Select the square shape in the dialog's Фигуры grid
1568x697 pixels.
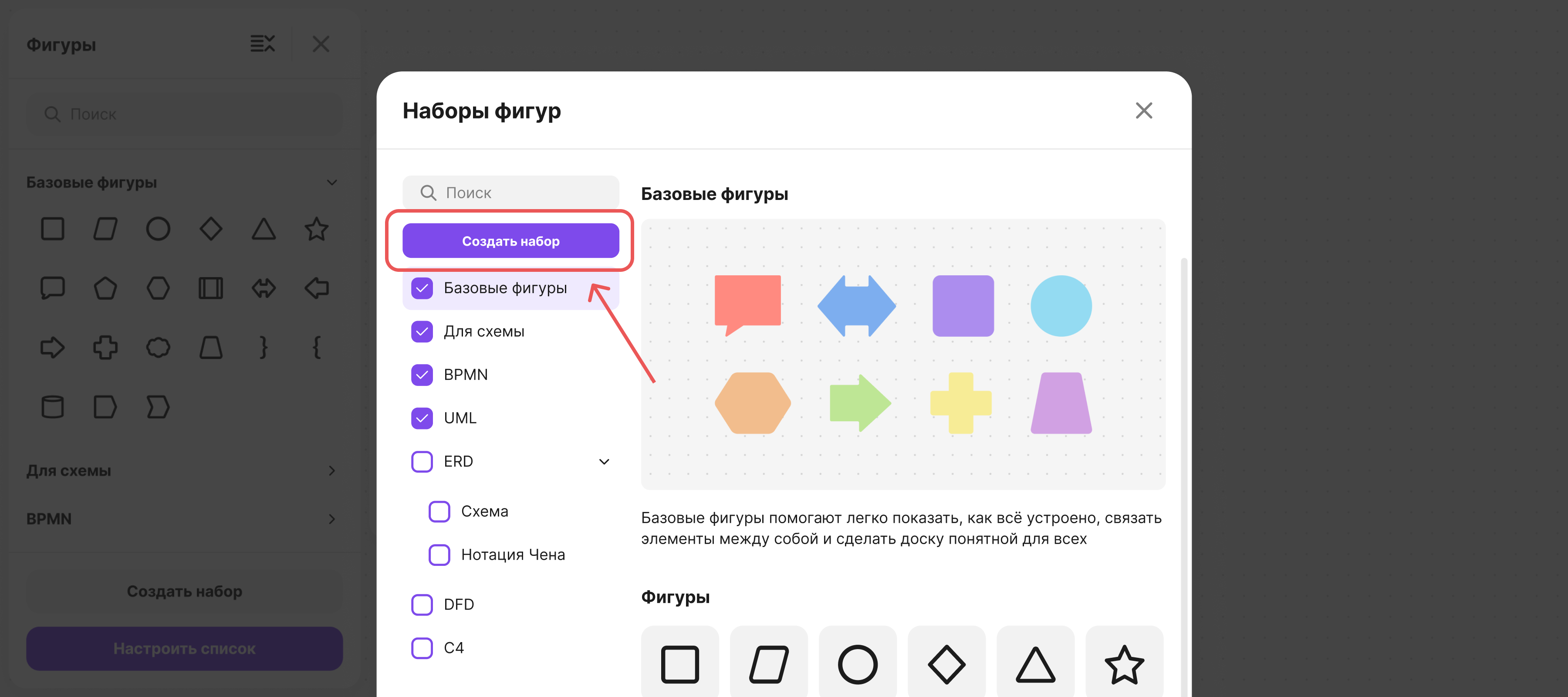point(680,664)
